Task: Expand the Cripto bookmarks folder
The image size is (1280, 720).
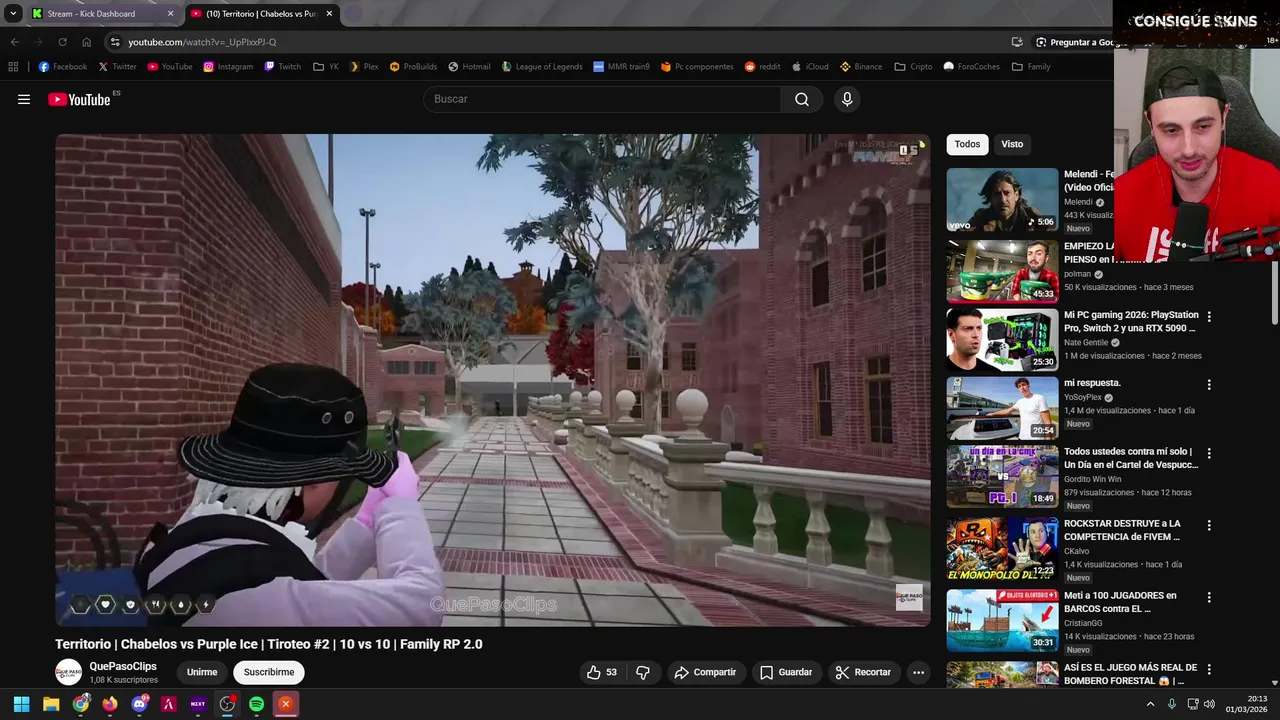Action: coord(913,67)
